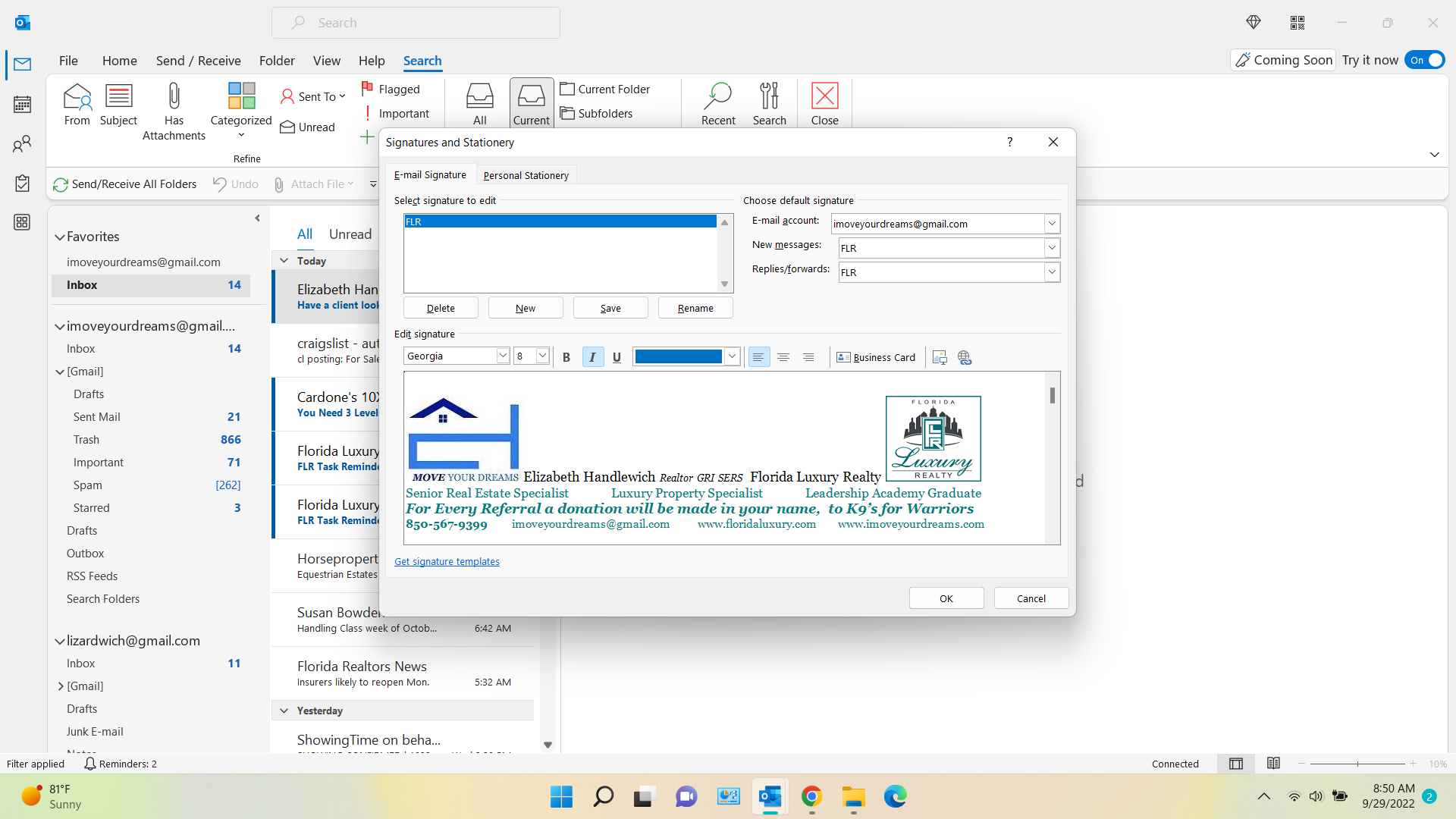Toggle the Try it now switch
Screen dimensions: 1456x819
(x=1425, y=60)
